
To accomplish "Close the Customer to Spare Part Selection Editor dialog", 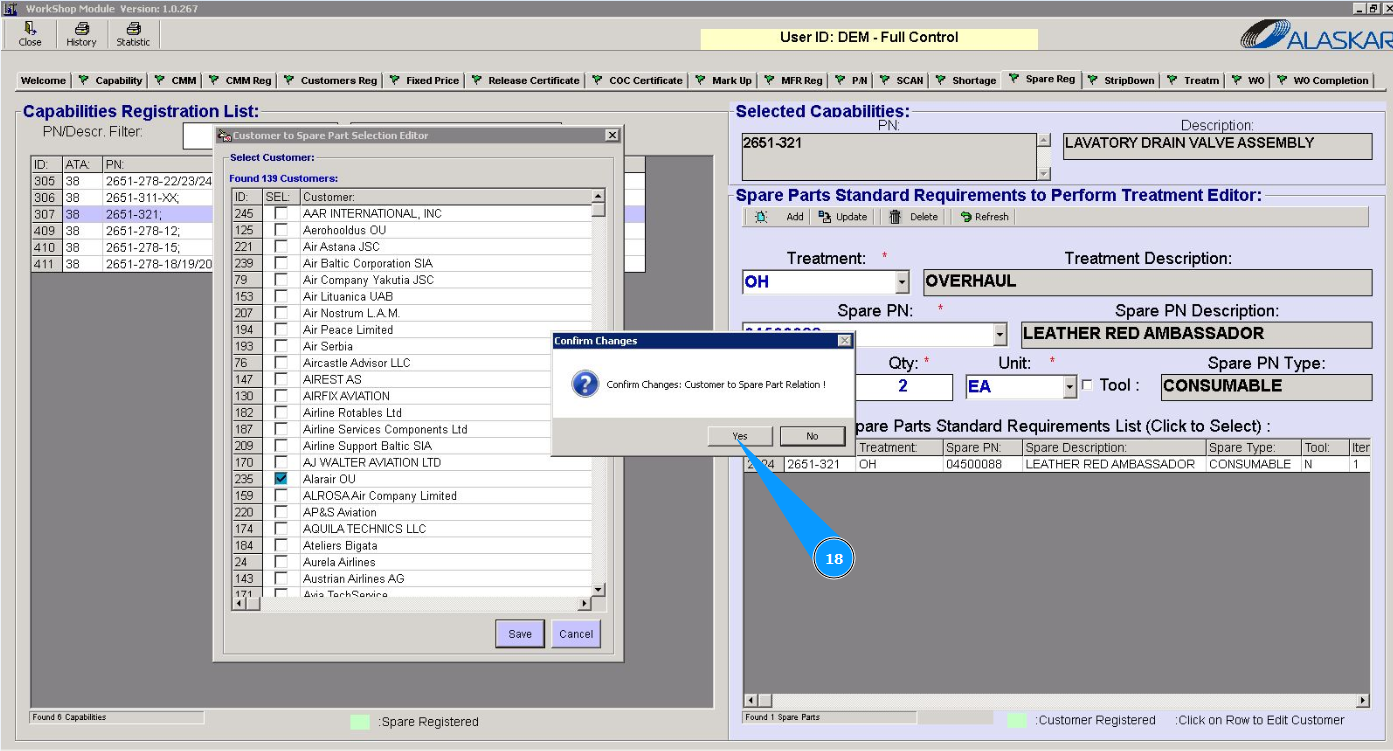I will click(x=612, y=135).
